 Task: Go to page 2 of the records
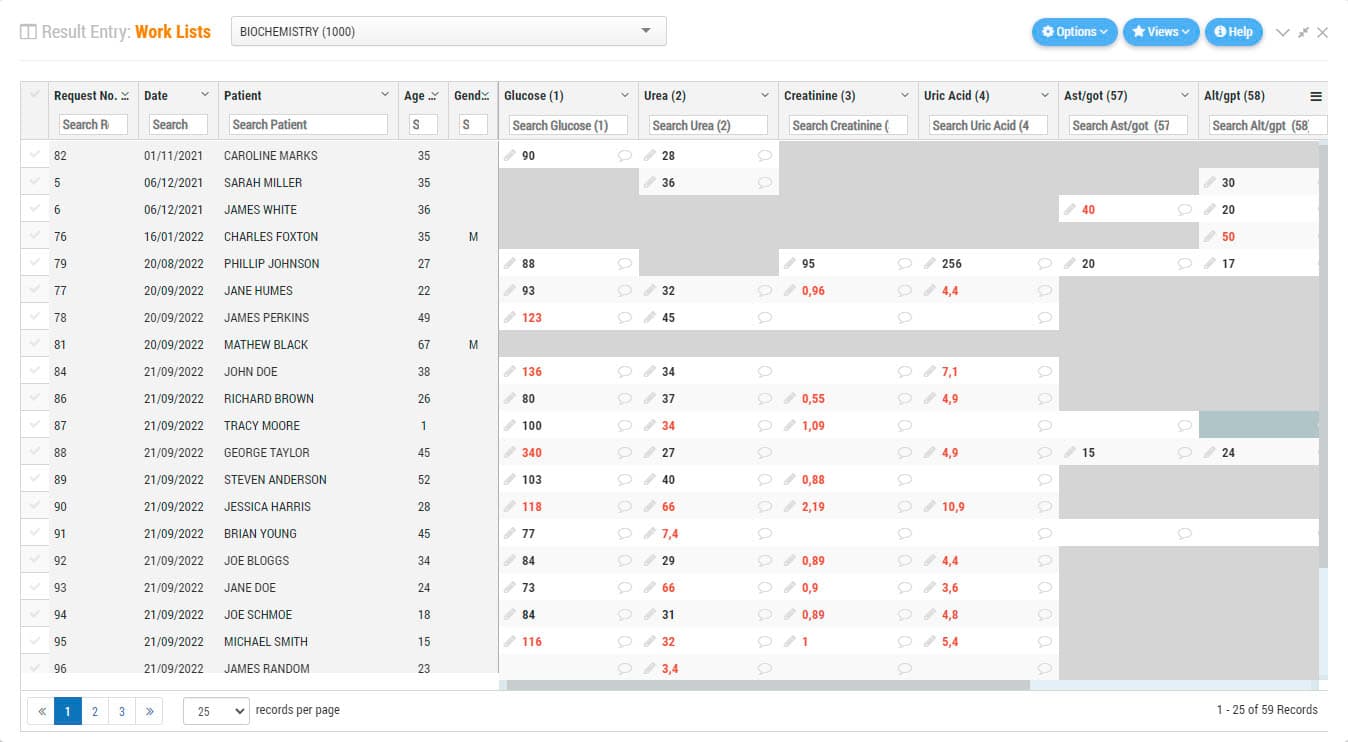coord(95,711)
